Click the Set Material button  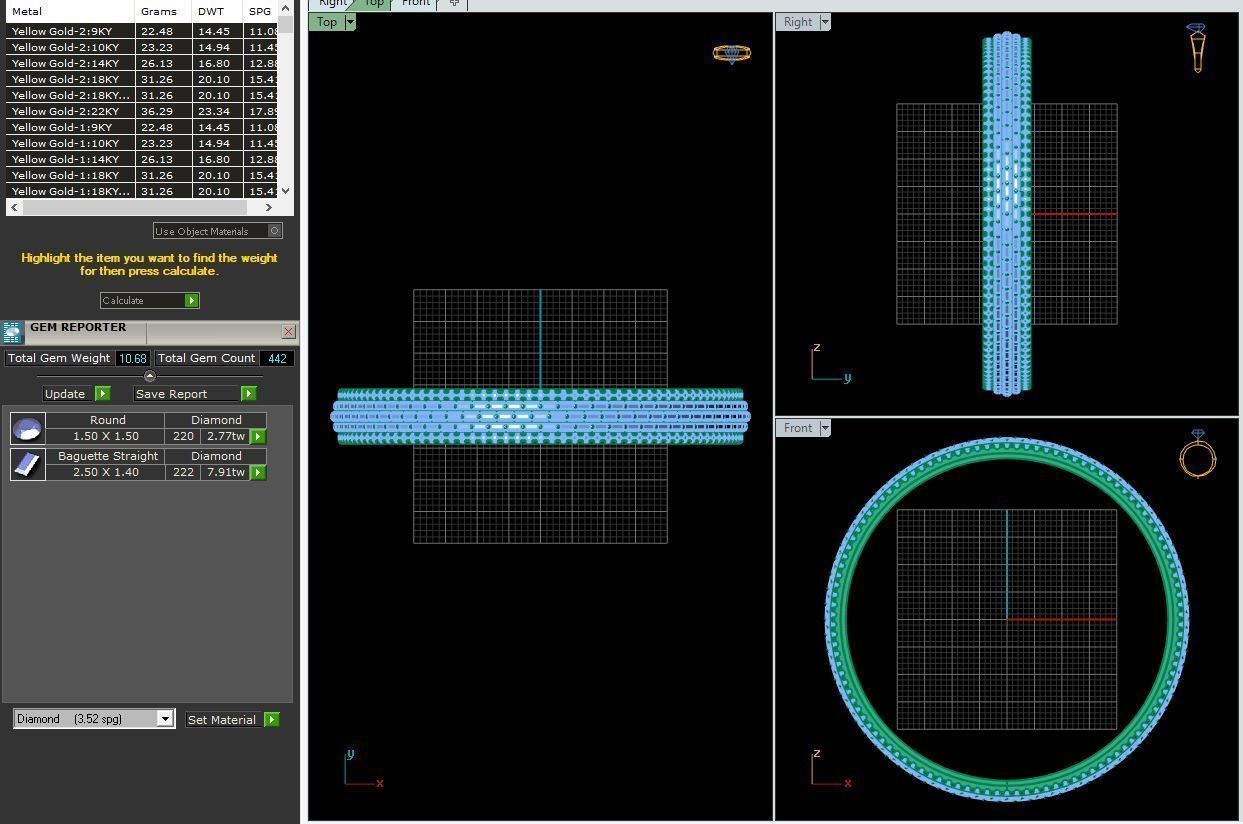point(222,720)
